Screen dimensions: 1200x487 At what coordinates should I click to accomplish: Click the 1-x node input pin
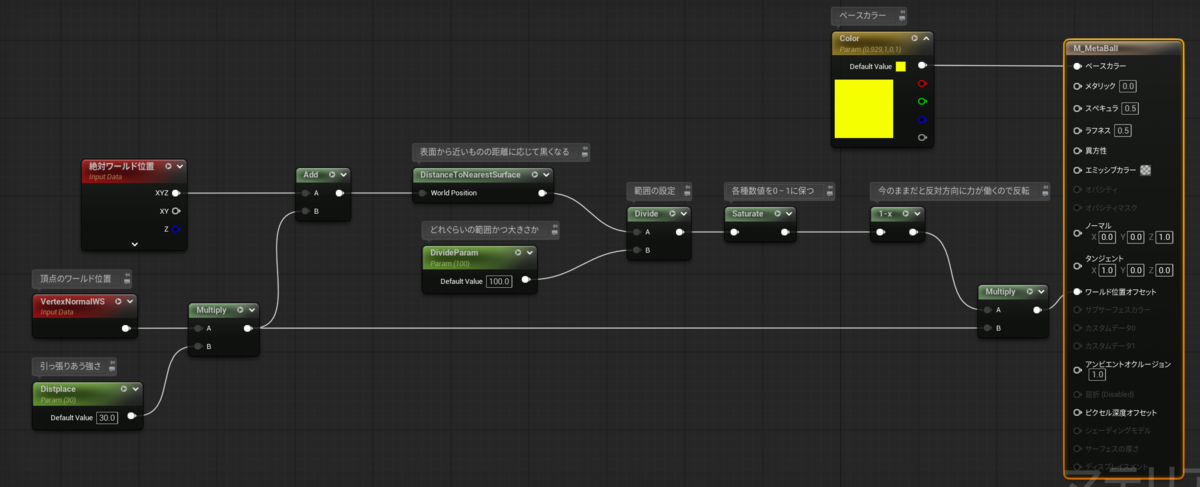(x=879, y=233)
